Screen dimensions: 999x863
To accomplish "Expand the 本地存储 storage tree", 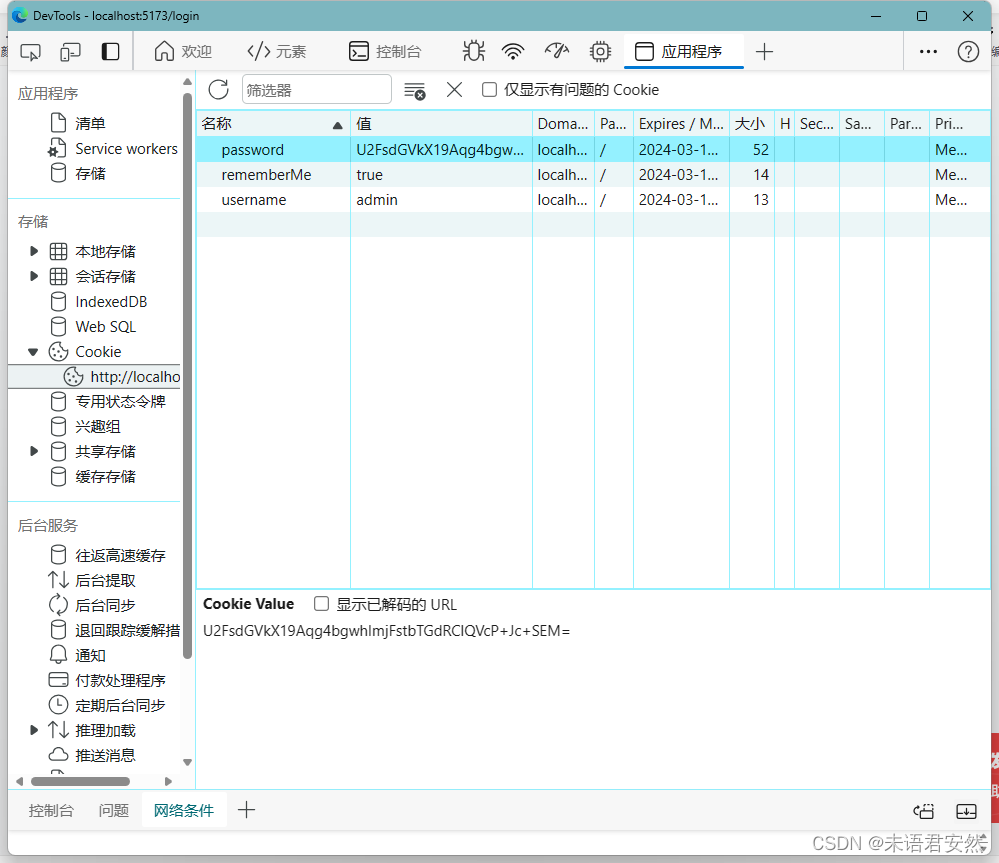I will pos(31,251).
